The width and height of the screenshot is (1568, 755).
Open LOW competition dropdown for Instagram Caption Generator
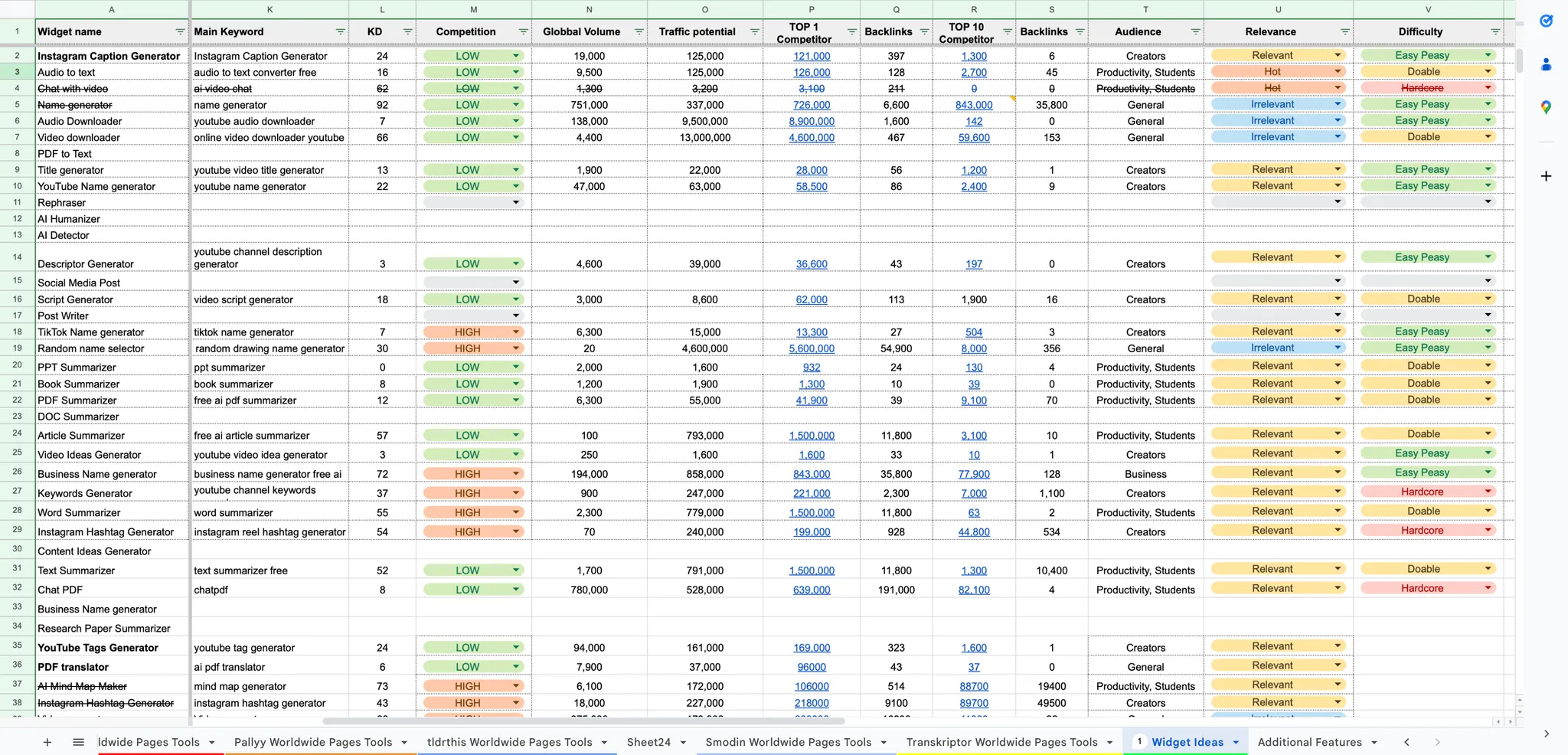tap(516, 56)
